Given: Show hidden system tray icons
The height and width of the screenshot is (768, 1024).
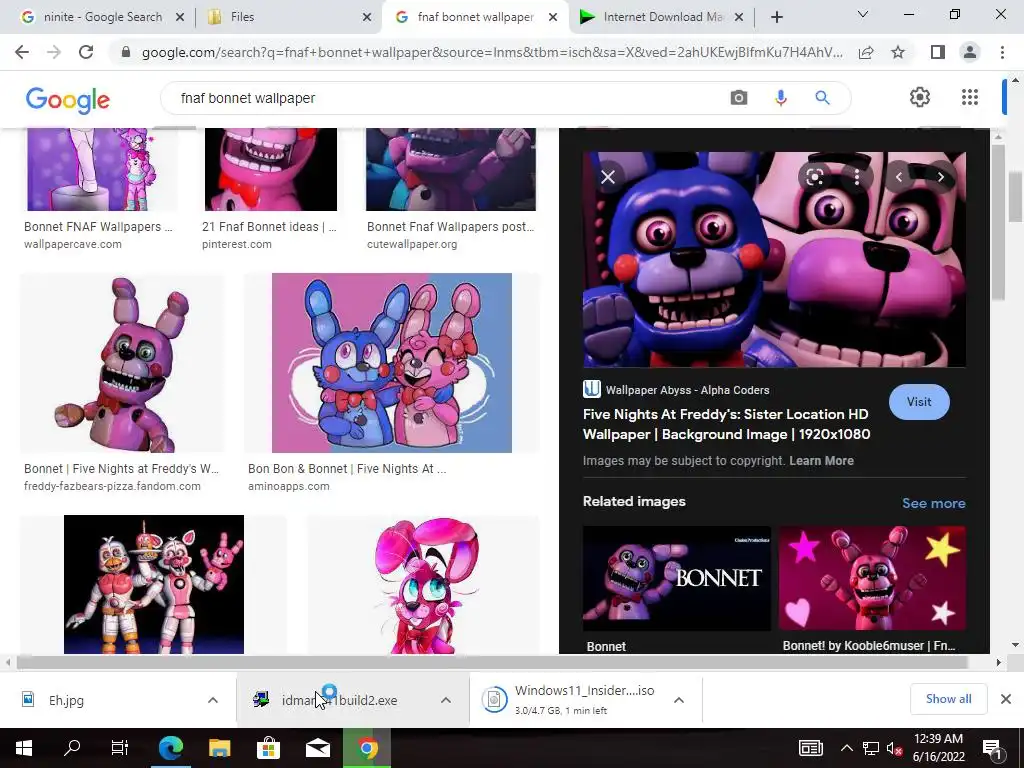Looking at the screenshot, I should [846, 748].
